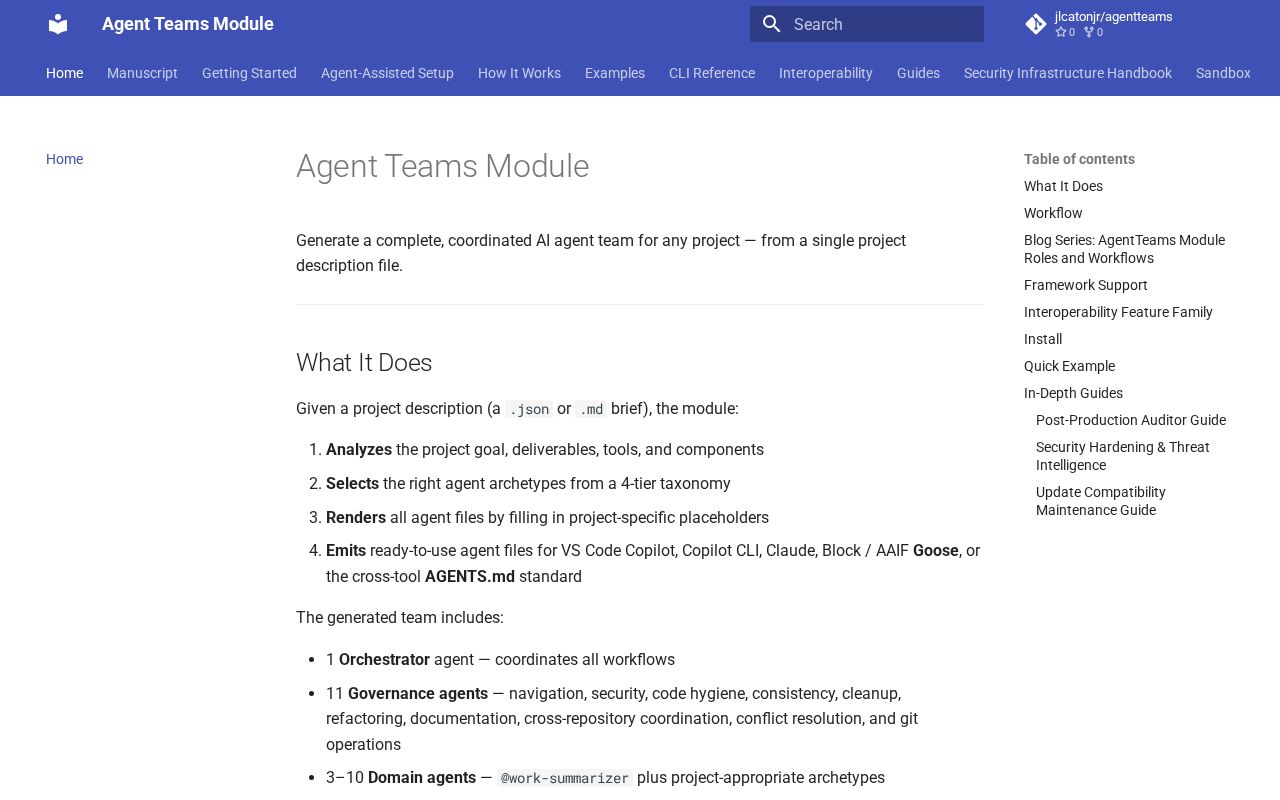This screenshot has height=800, width=1280.
Task: Switch to the Sandbox tab
Action: pyautogui.click(x=1223, y=73)
